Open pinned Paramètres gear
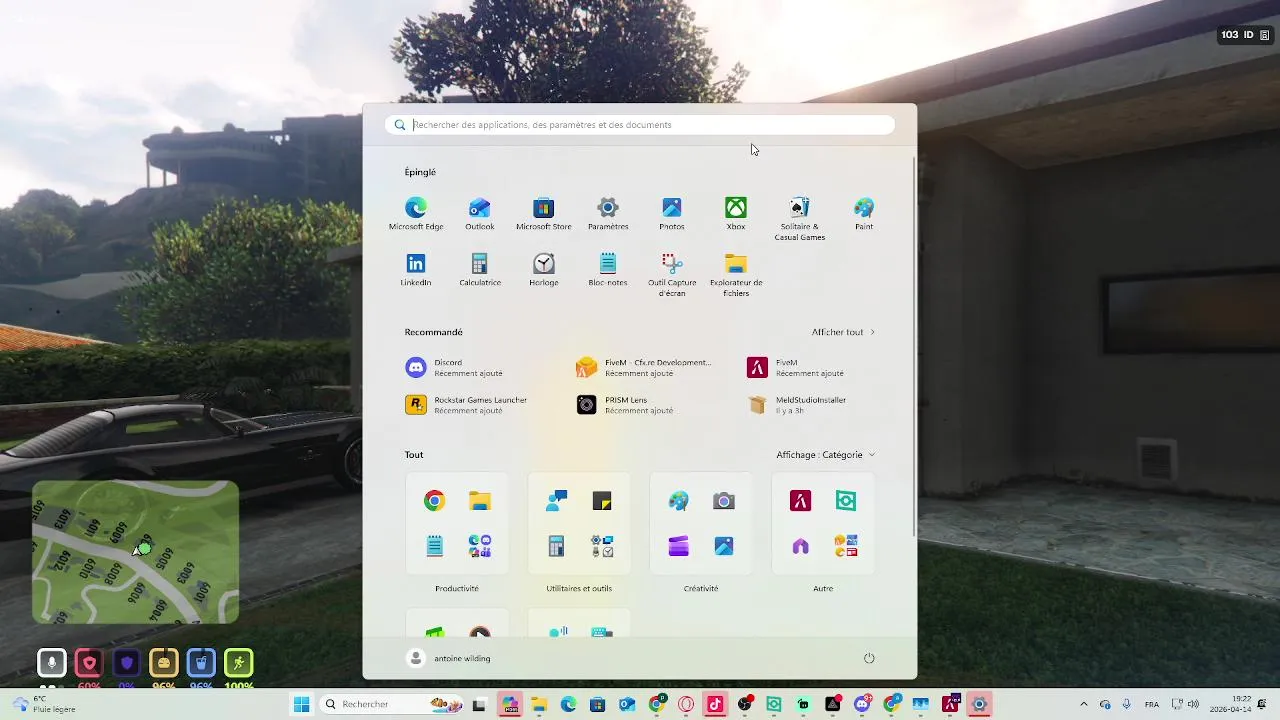Image resolution: width=1280 pixels, height=720 pixels. tap(608, 214)
